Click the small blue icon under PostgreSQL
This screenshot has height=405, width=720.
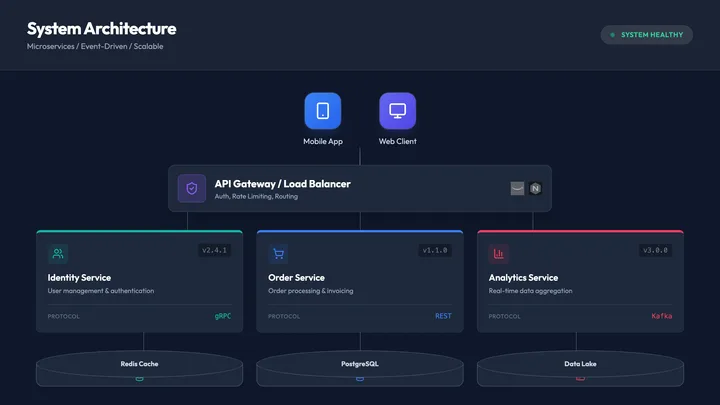pyautogui.click(x=360, y=378)
